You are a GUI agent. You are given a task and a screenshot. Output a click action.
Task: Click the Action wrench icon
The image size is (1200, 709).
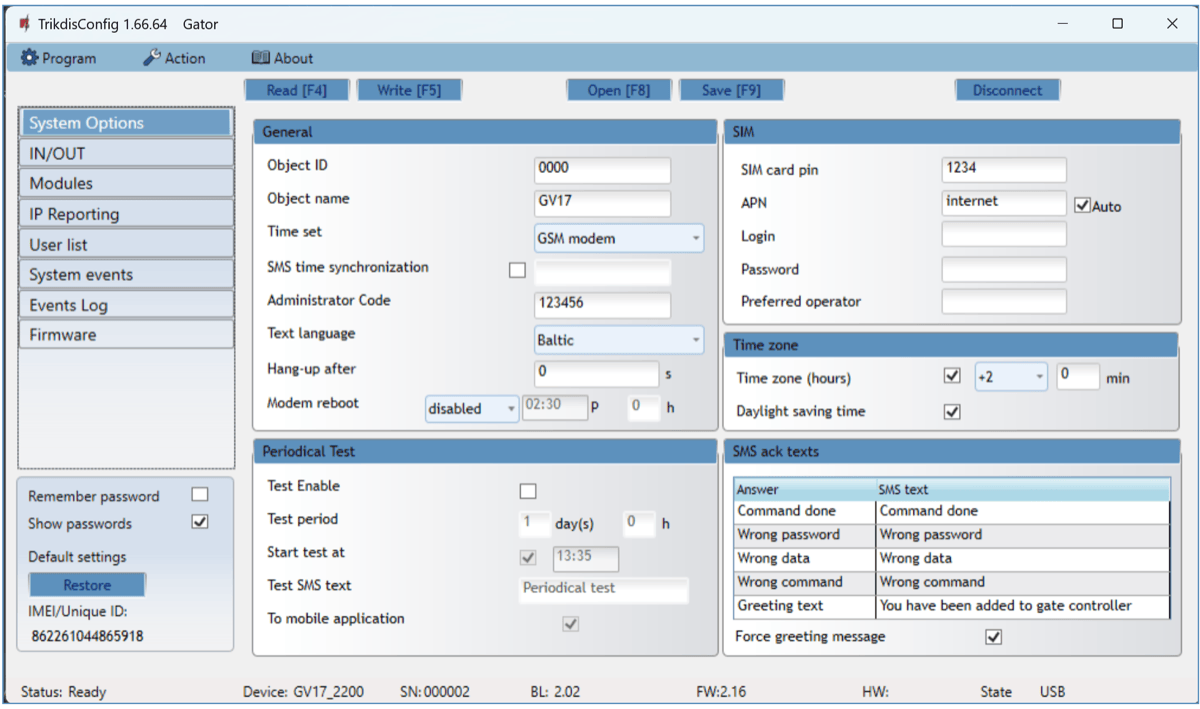point(152,58)
